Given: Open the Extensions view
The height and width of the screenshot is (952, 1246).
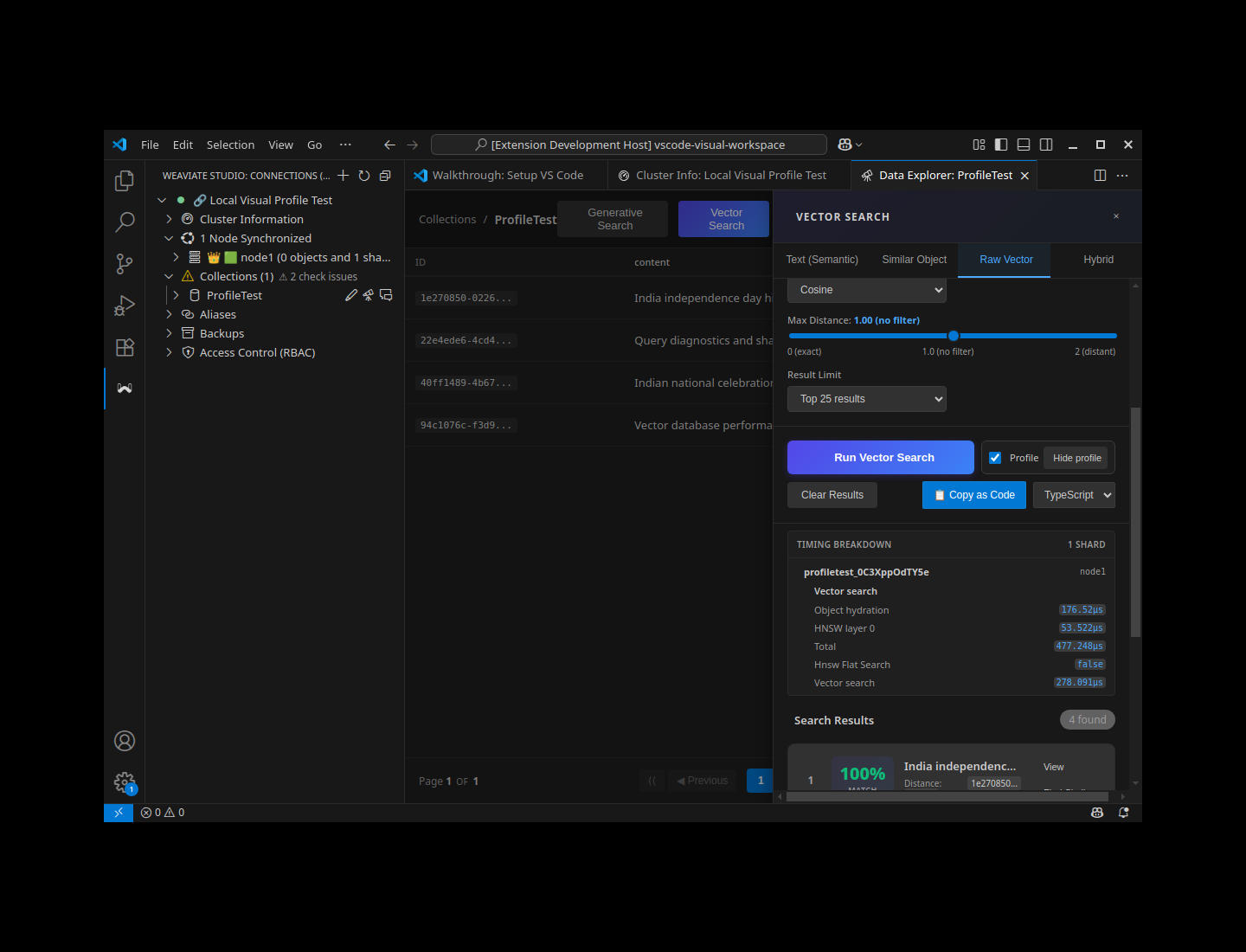Looking at the screenshot, I should point(125,347).
